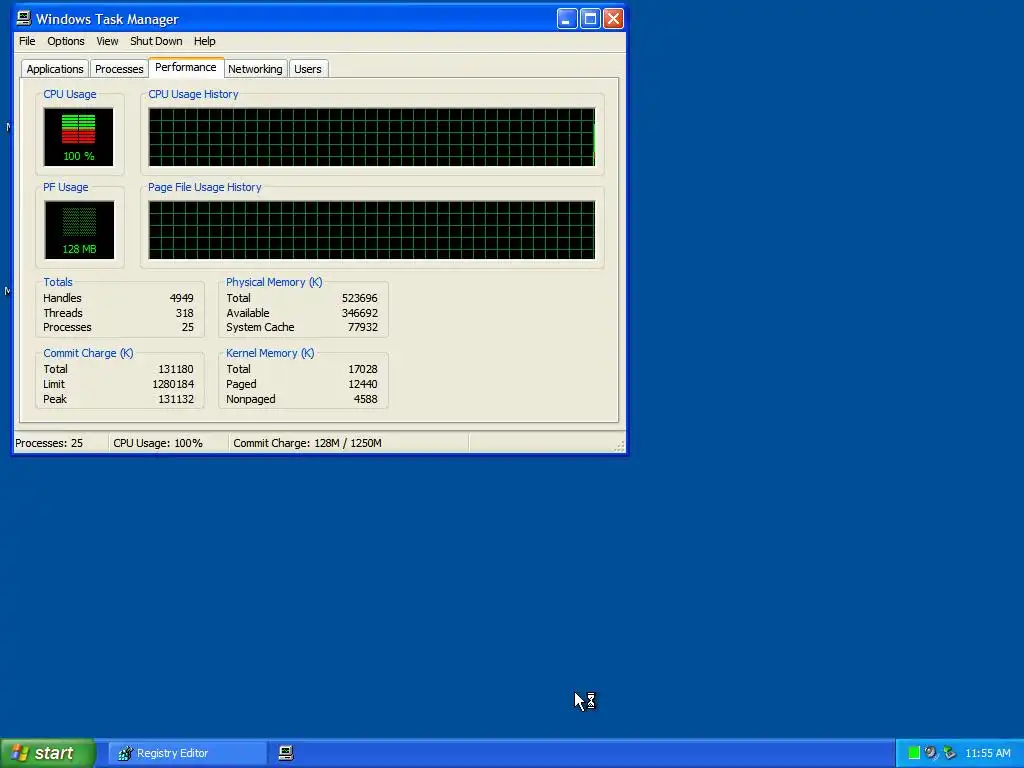Click the Nonpaged value 4588
This screenshot has height=768, width=1024.
365,399
